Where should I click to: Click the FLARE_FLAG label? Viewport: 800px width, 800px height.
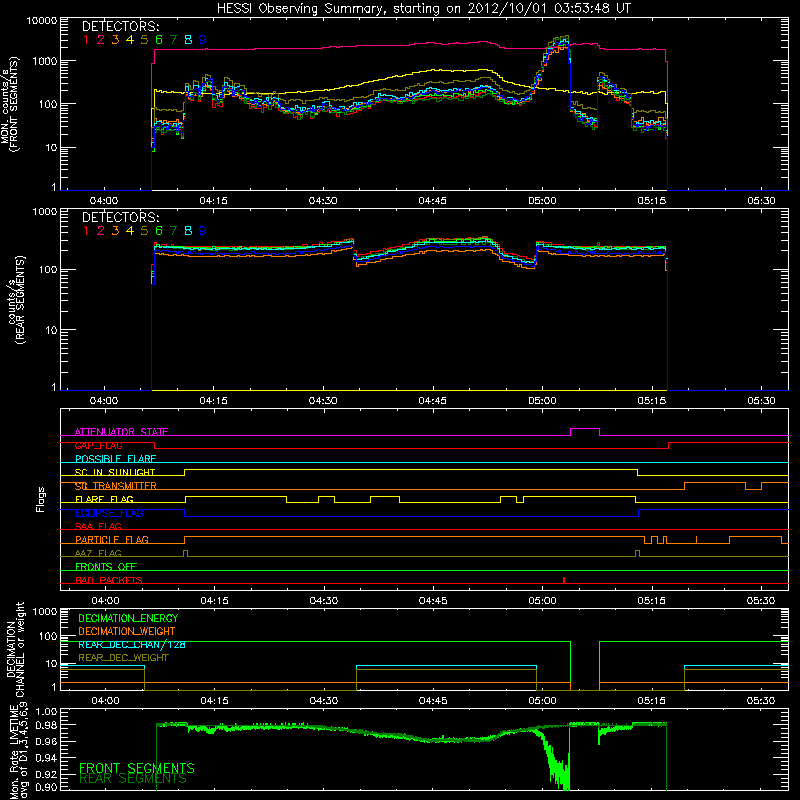coord(104,499)
